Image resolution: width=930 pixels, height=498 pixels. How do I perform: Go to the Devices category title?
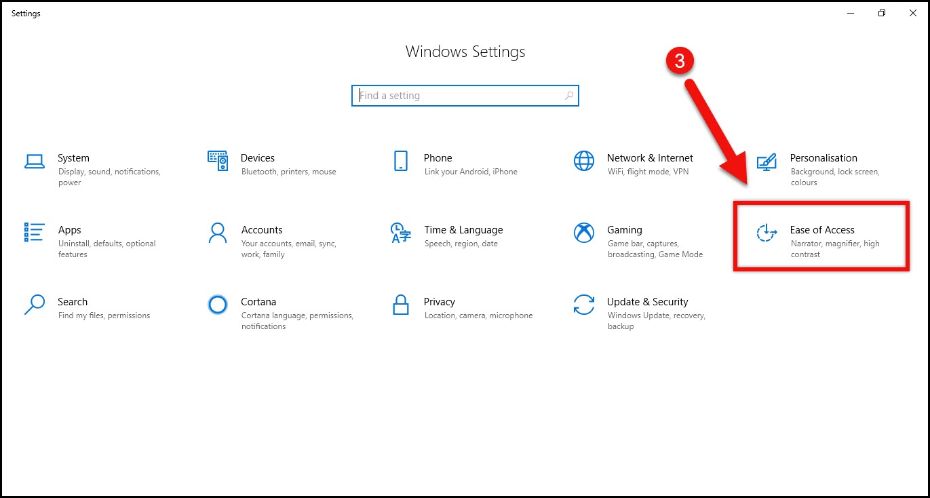click(257, 158)
